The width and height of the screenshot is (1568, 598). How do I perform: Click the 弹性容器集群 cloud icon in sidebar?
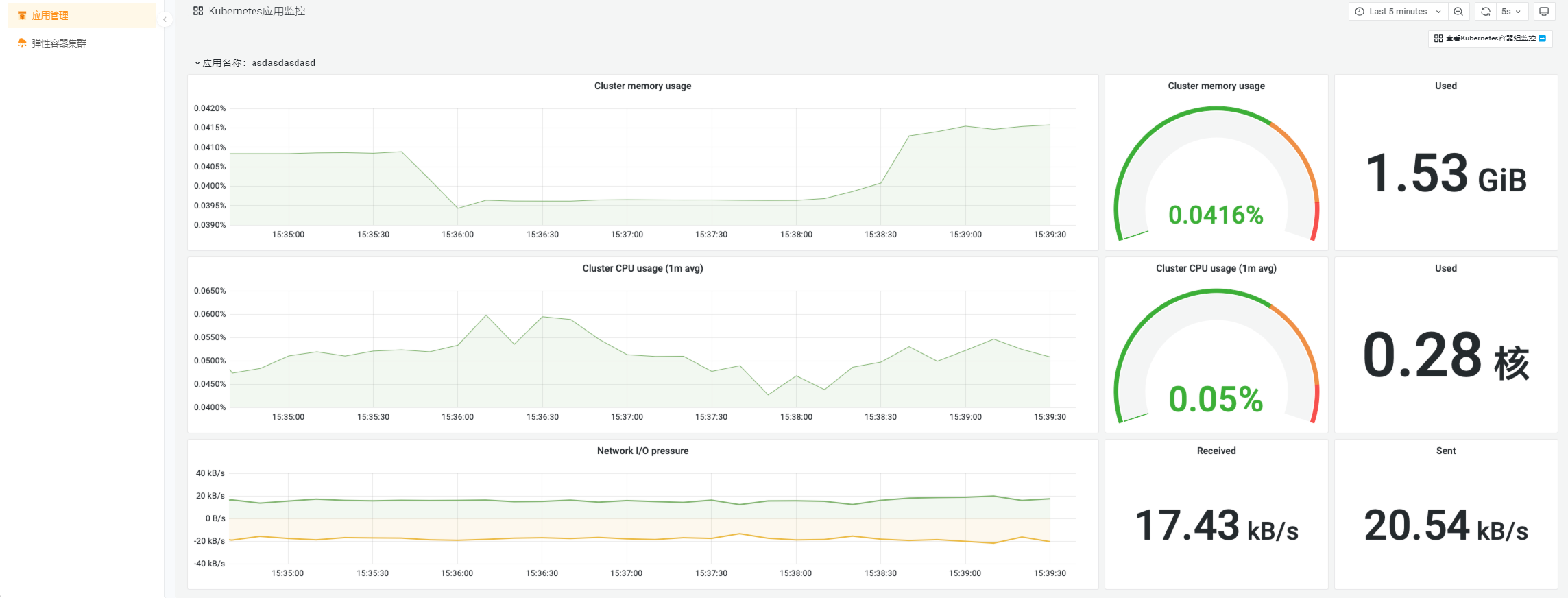pos(22,43)
